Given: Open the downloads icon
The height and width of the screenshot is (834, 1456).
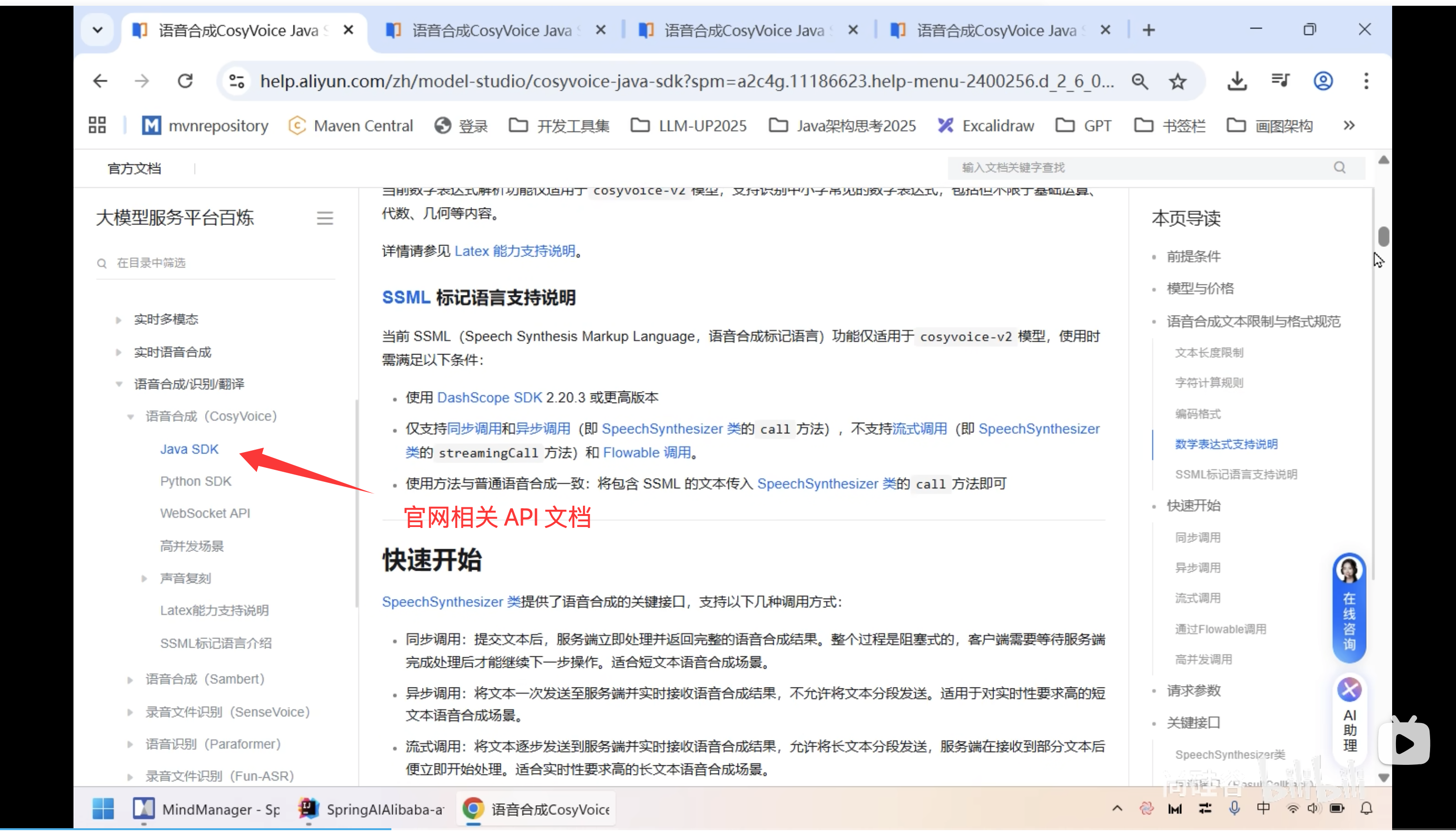Looking at the screenshot, I should 1238,81.
